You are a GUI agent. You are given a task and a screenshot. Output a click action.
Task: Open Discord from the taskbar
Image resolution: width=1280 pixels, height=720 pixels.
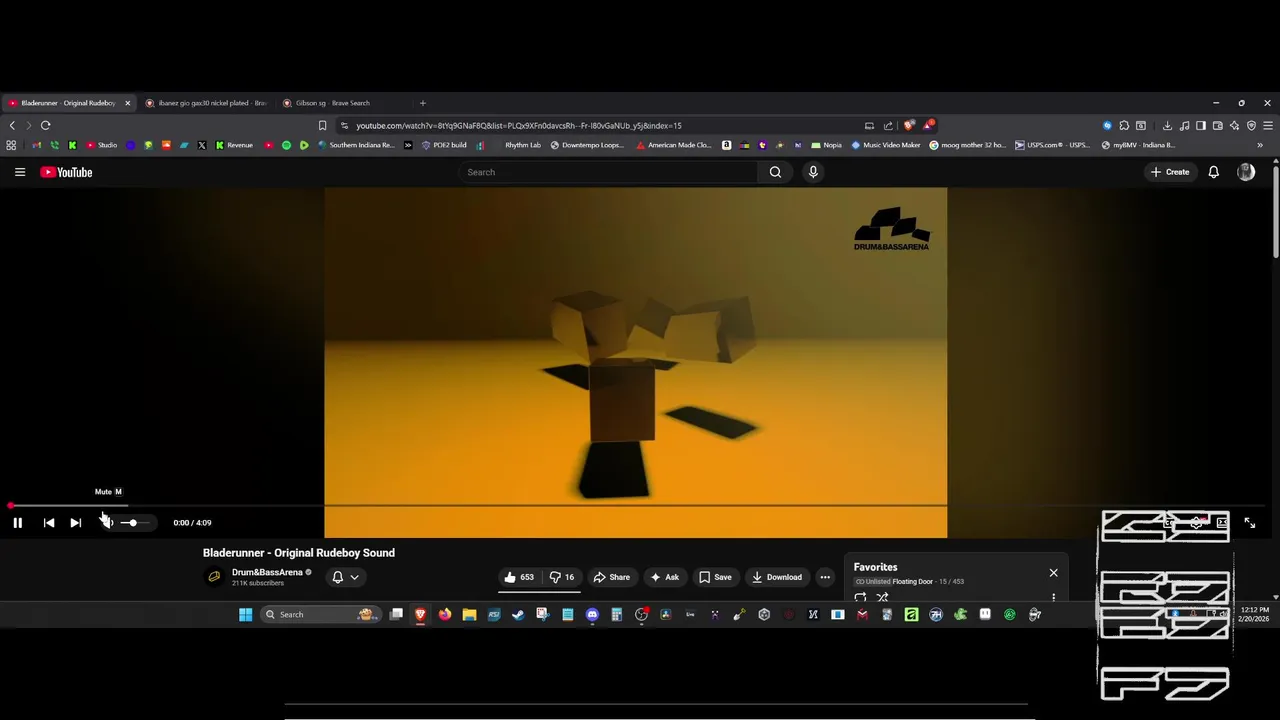click(x=592, y=614)
